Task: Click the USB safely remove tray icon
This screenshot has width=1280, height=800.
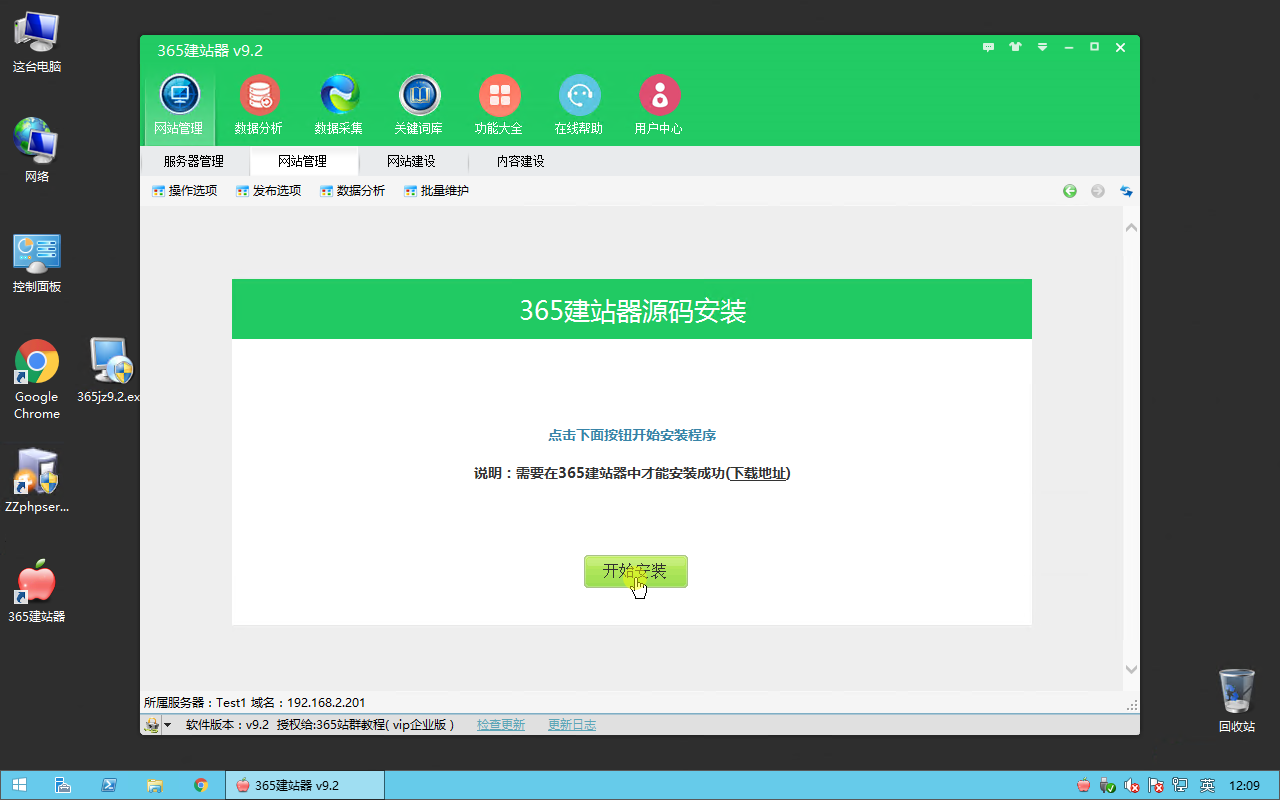Action: pyautogui.click(x=1107, y=786)
